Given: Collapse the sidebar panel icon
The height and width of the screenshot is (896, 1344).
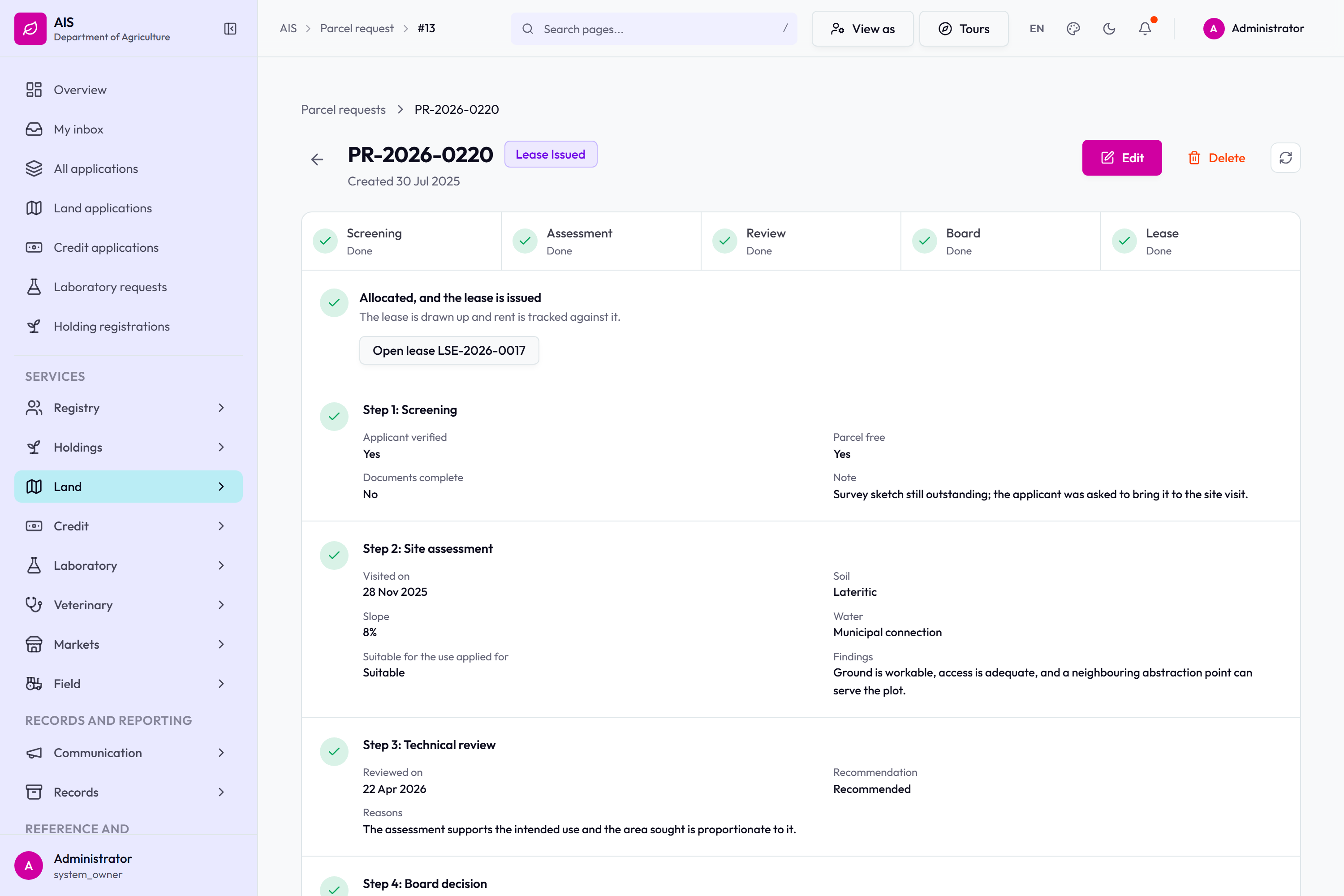Looking at the screenshot, I should coord(230,29).
